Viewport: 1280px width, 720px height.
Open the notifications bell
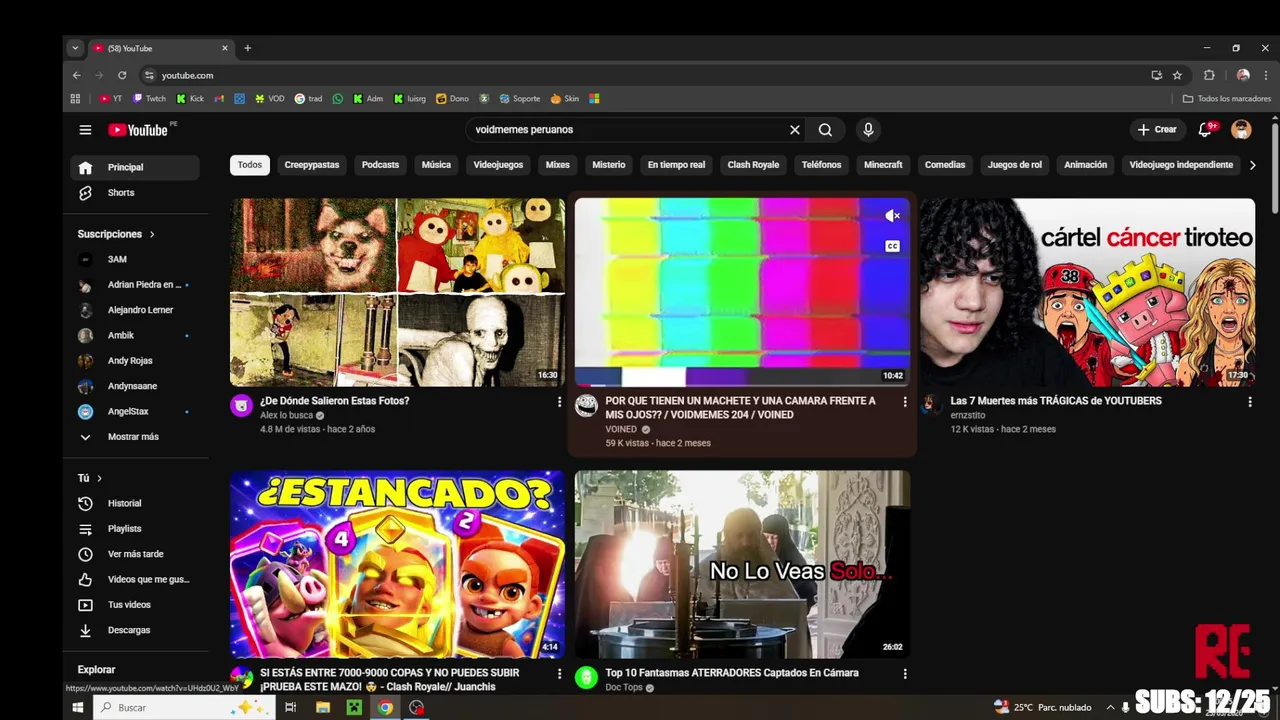1205,130
